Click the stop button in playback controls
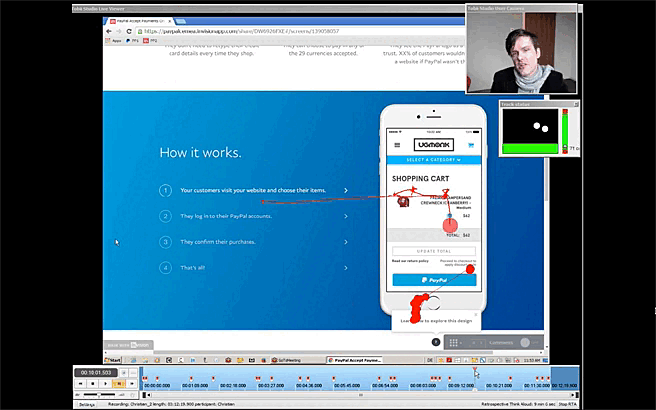This screenshot has height=410, width=656. click(93, 384)
